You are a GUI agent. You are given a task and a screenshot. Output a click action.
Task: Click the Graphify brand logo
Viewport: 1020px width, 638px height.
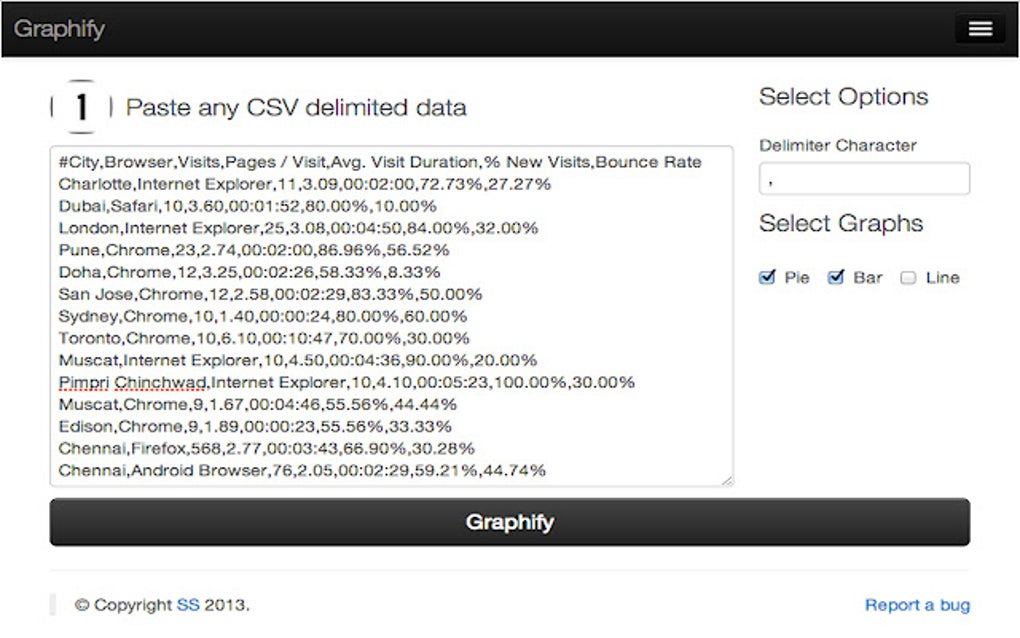(60, 29)
